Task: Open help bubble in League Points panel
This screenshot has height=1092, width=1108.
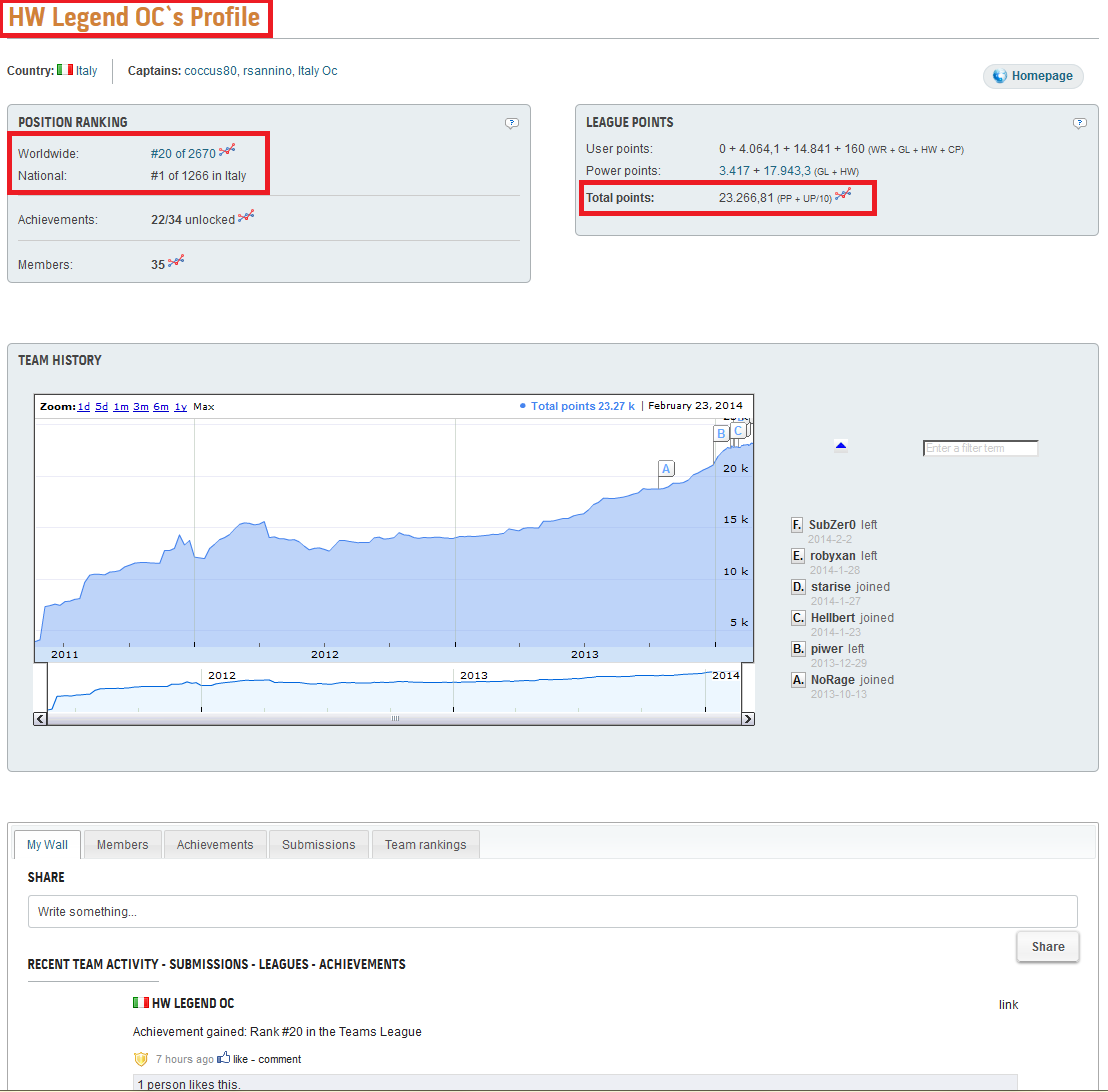Action: pyautogui.click(x=1079, y=123)
